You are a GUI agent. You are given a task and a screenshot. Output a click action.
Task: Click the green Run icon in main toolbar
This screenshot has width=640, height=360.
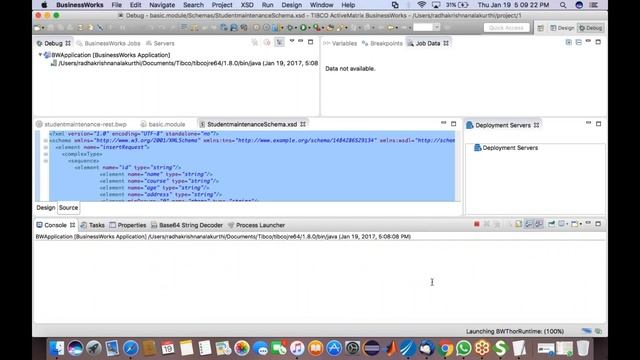click(303, 28)
